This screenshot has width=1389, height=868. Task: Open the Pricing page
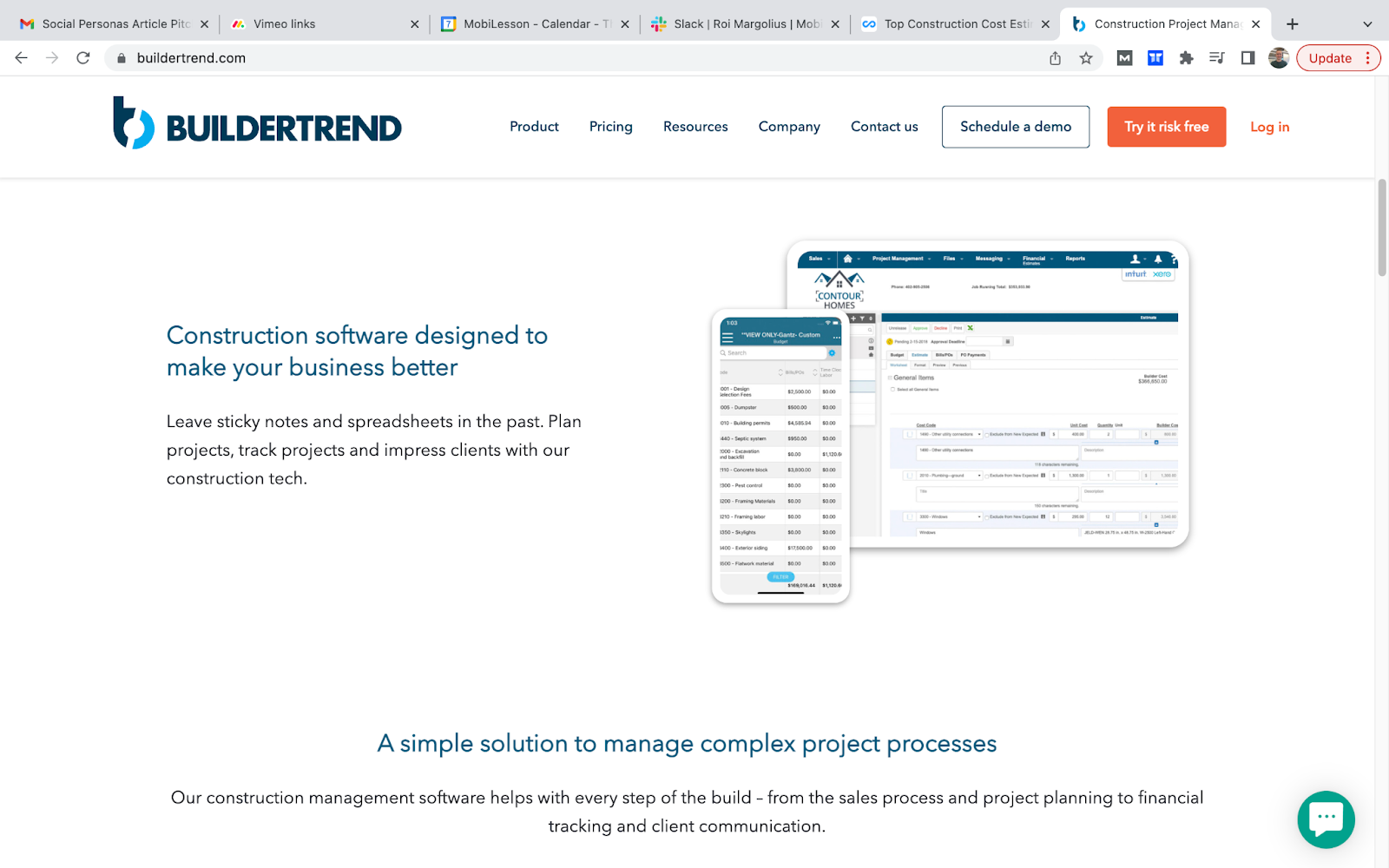[611, 127]
